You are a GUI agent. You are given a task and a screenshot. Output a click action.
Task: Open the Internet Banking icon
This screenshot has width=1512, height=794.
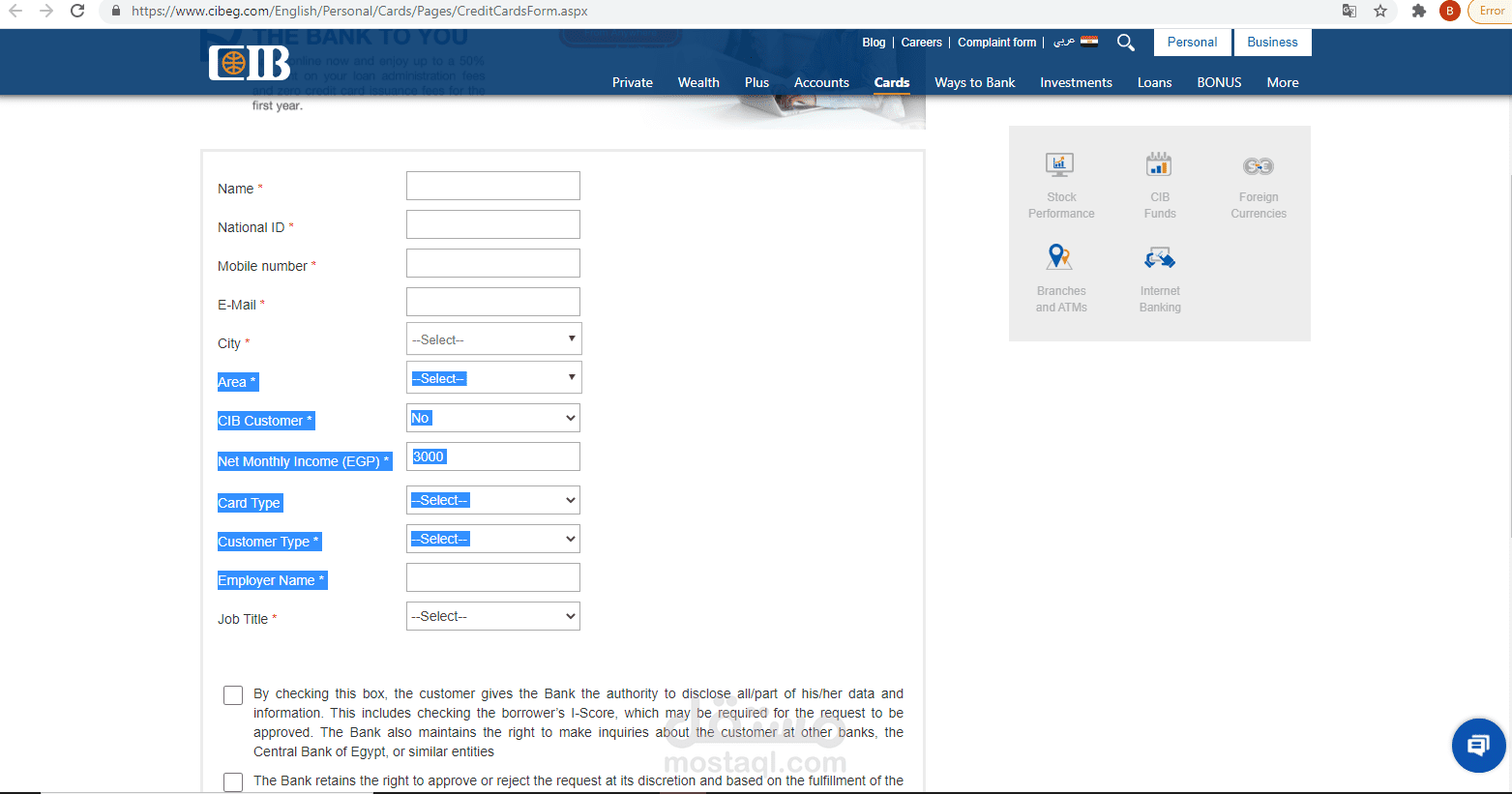click(x=1159, y=258)
